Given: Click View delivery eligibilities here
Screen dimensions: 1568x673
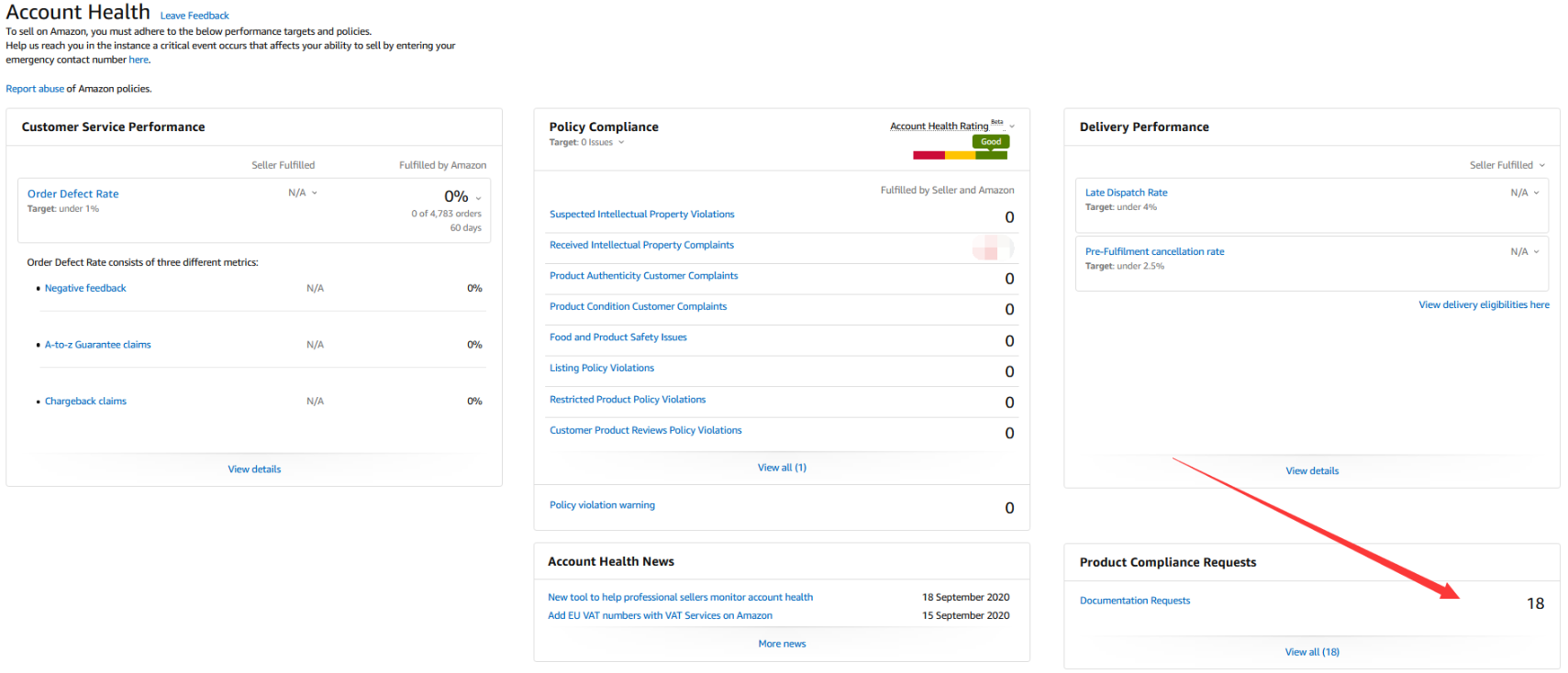Looking at the screenshot, I should (1484, 304).
